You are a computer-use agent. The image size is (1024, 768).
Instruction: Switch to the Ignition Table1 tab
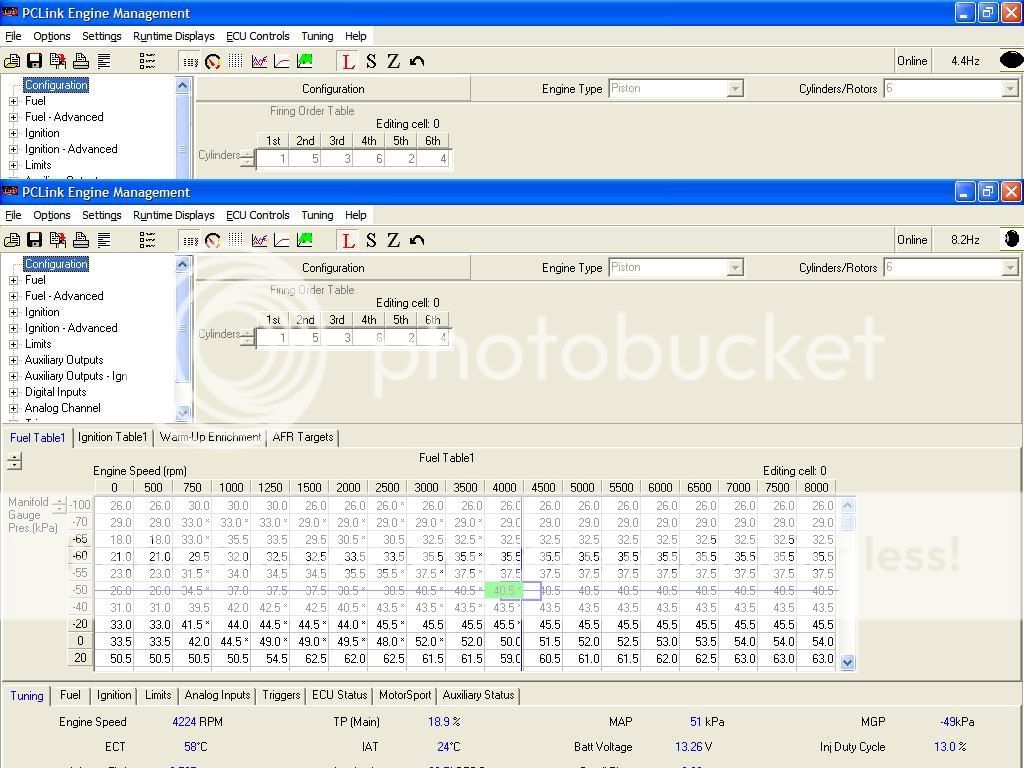[x=112, y=437]
